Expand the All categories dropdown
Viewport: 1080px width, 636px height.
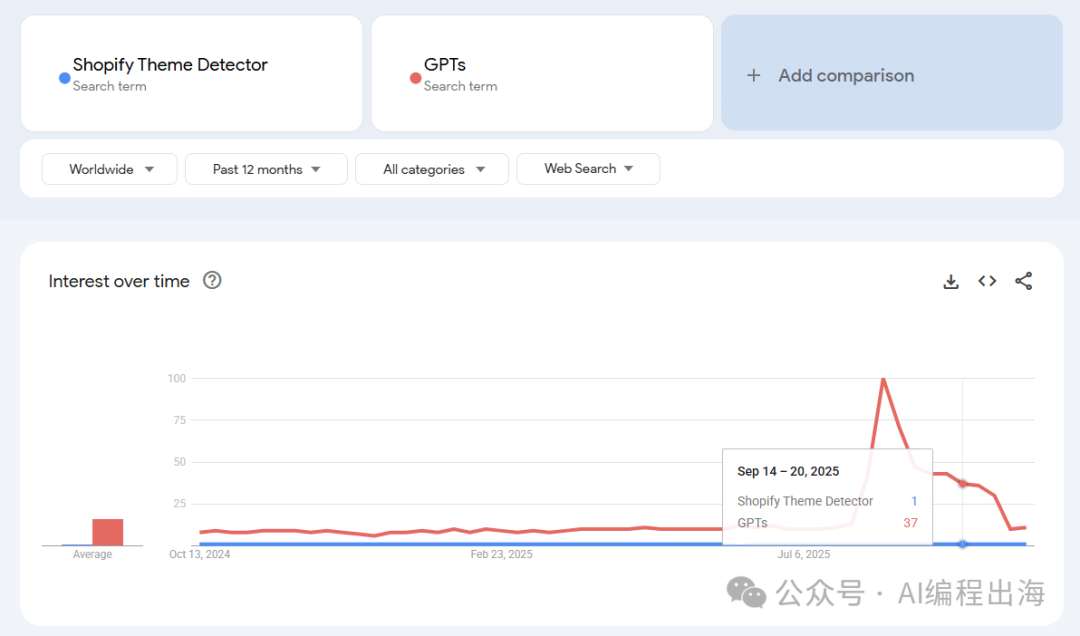pyautogui.click(x=432, y=169)
